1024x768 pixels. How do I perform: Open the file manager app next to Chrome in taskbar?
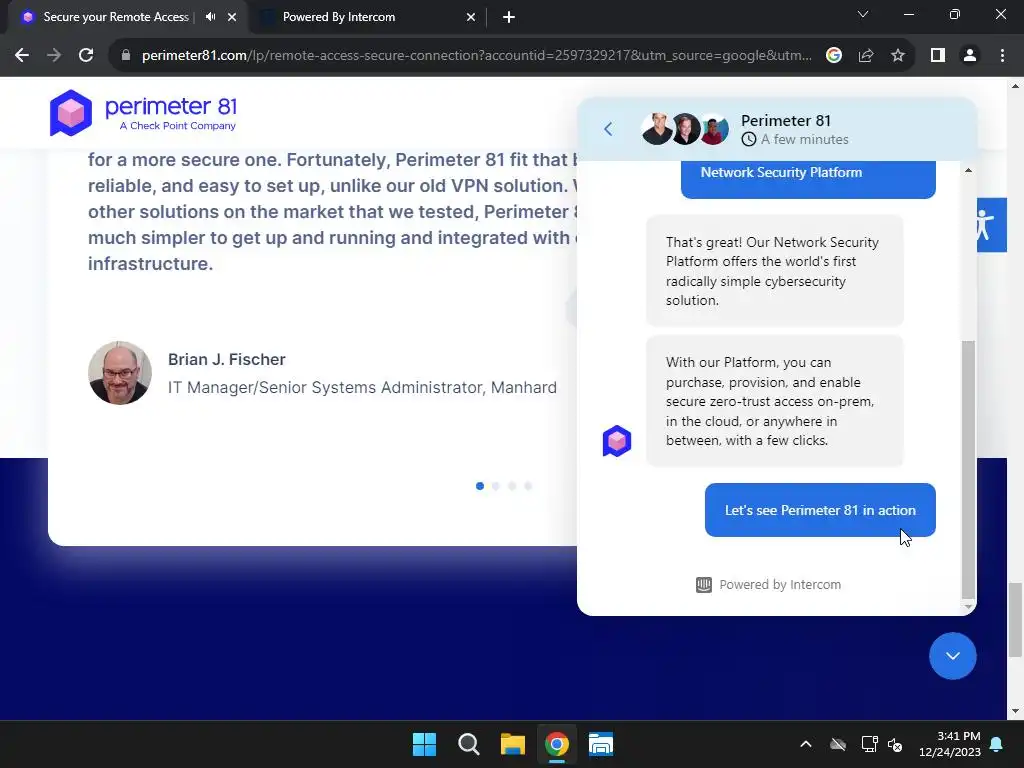coord(601,744)
